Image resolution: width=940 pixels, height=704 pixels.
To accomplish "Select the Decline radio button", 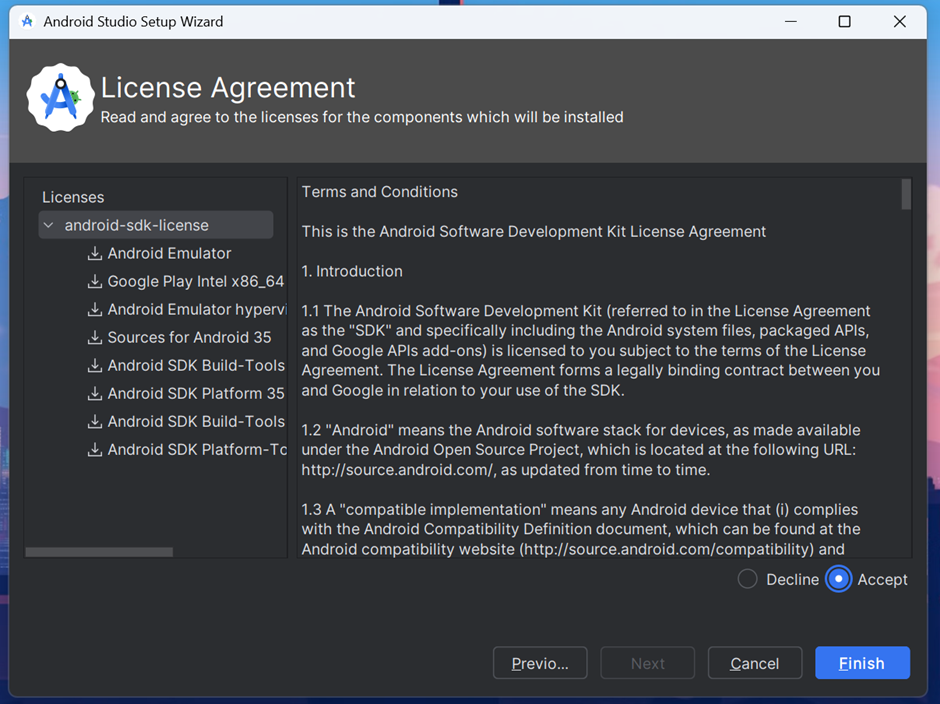I will (x=747, y=579).
